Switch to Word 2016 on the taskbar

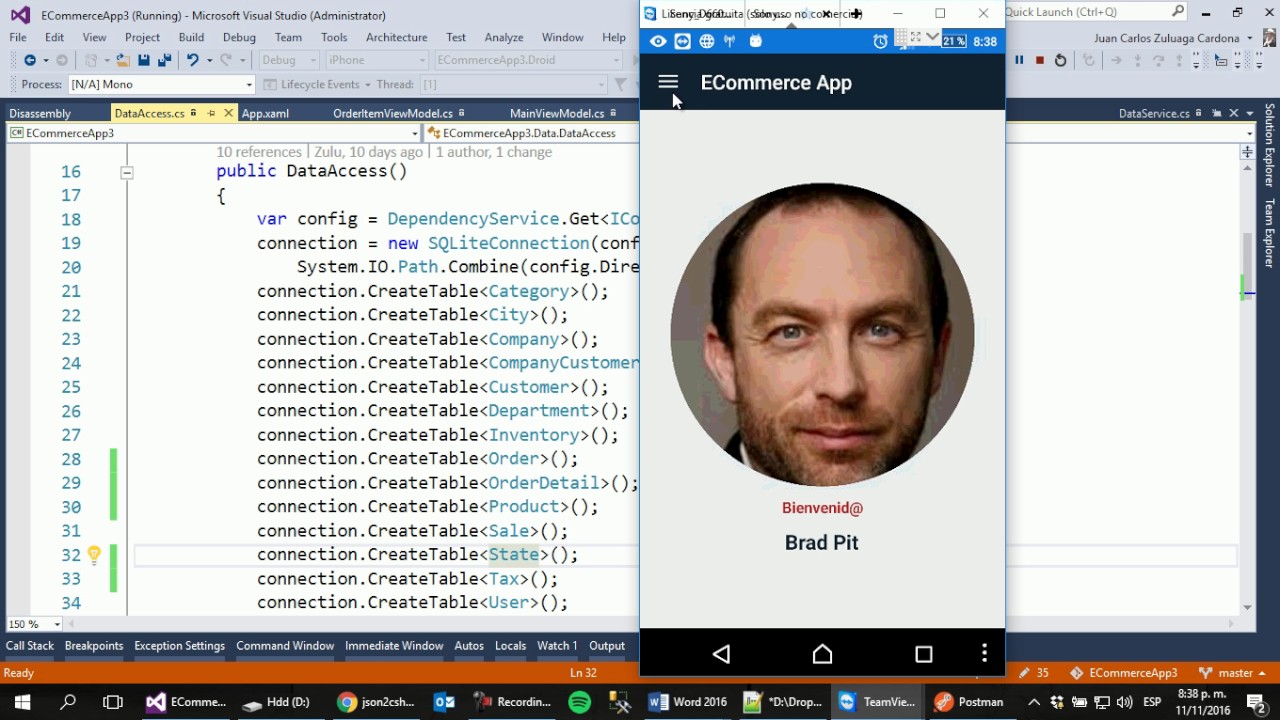688,702
